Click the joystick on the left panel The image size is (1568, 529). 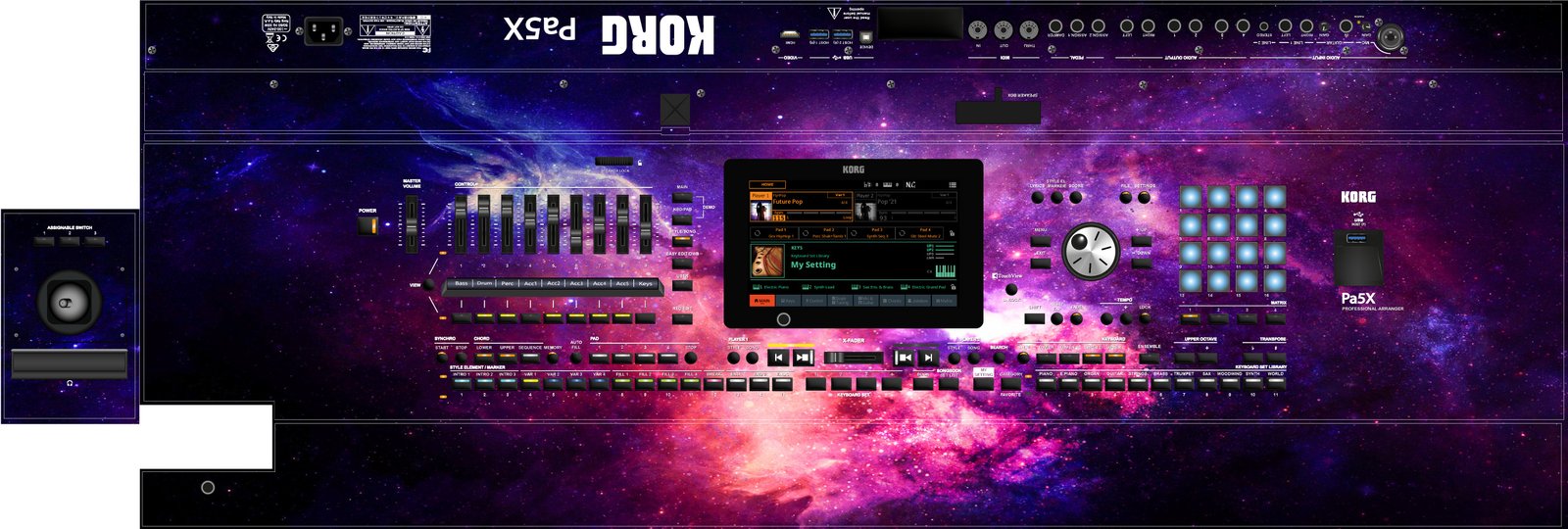69,303
